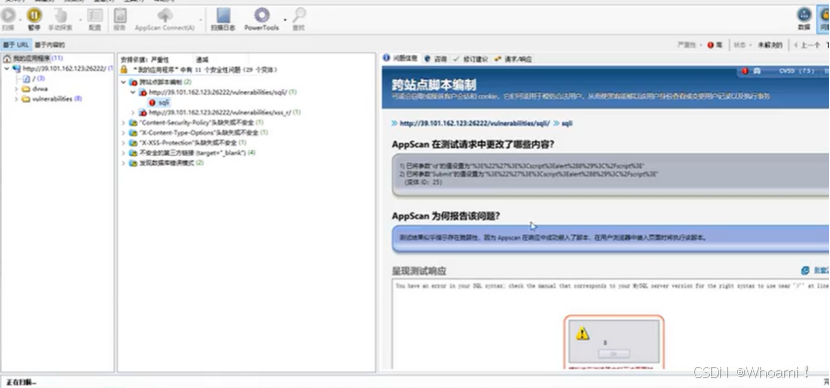Click the AppScan Connect cloud icon
Viewport: 830px width, 388px height.
[165, 15]
